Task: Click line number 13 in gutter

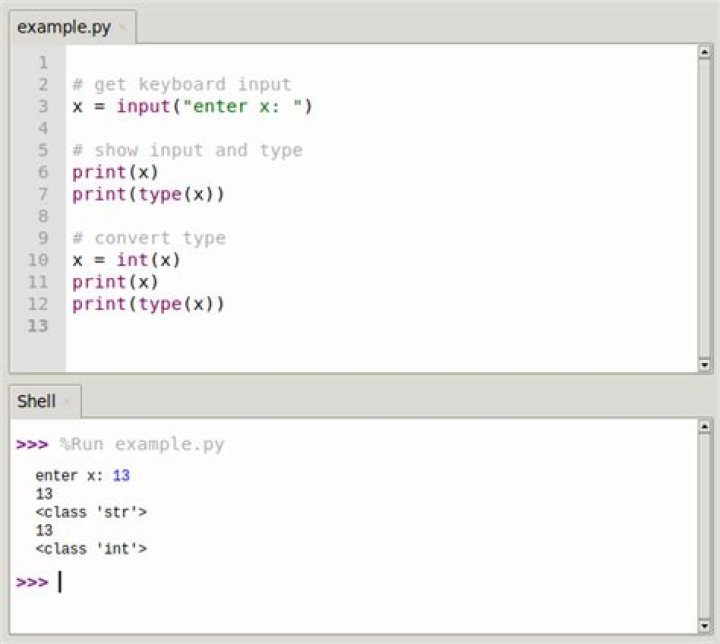Action: tap(38, 326)
